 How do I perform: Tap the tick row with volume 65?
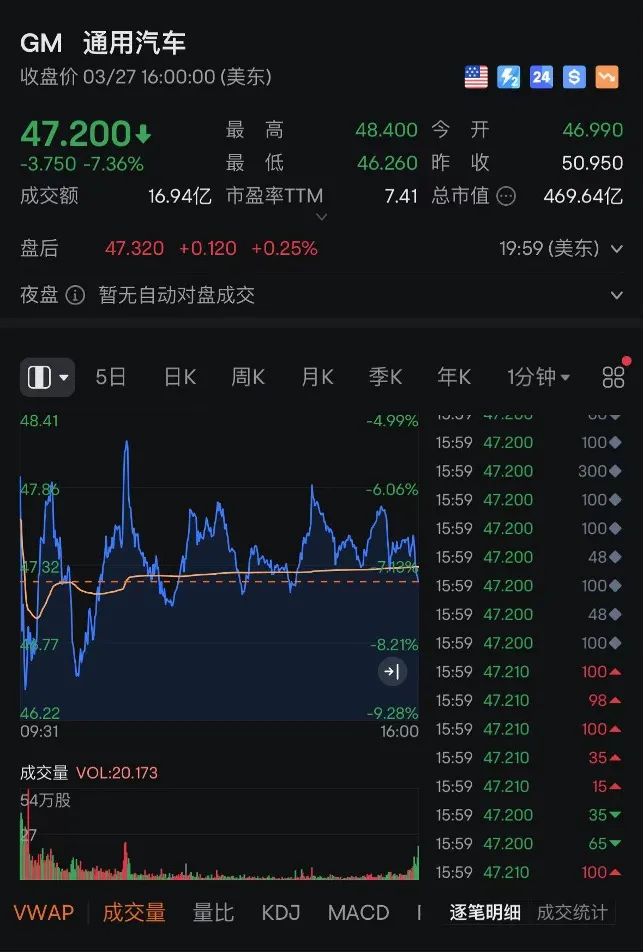[x=528, y=843]
